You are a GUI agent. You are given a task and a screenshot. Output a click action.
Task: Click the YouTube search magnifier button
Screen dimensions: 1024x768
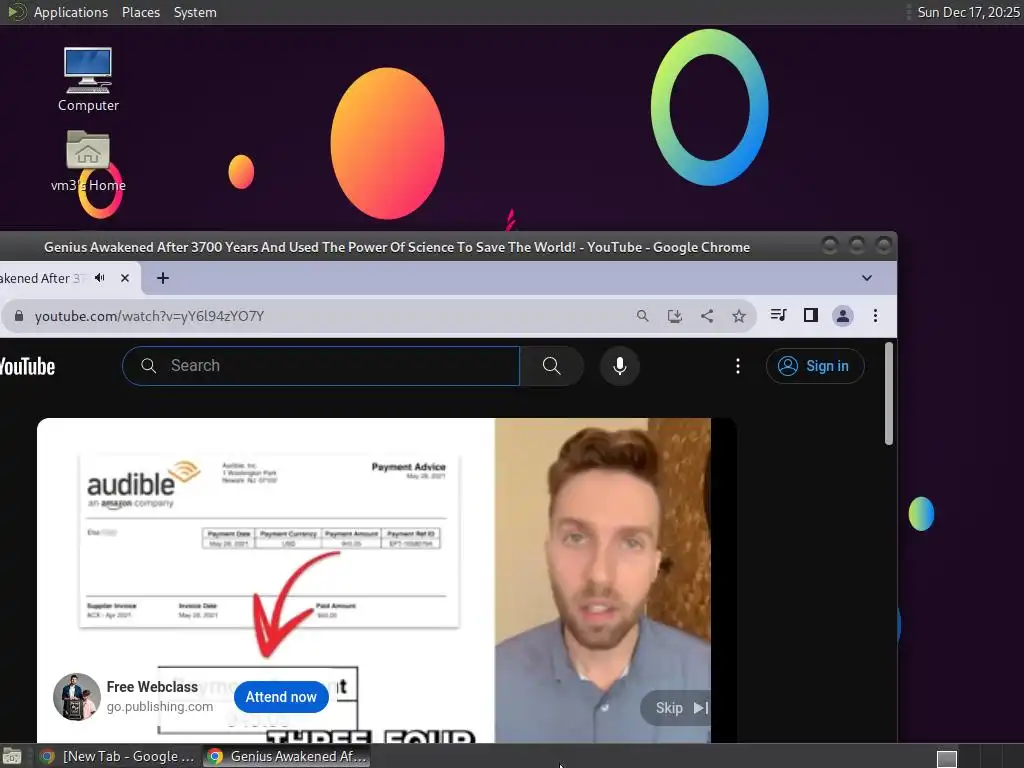(552, 366)
